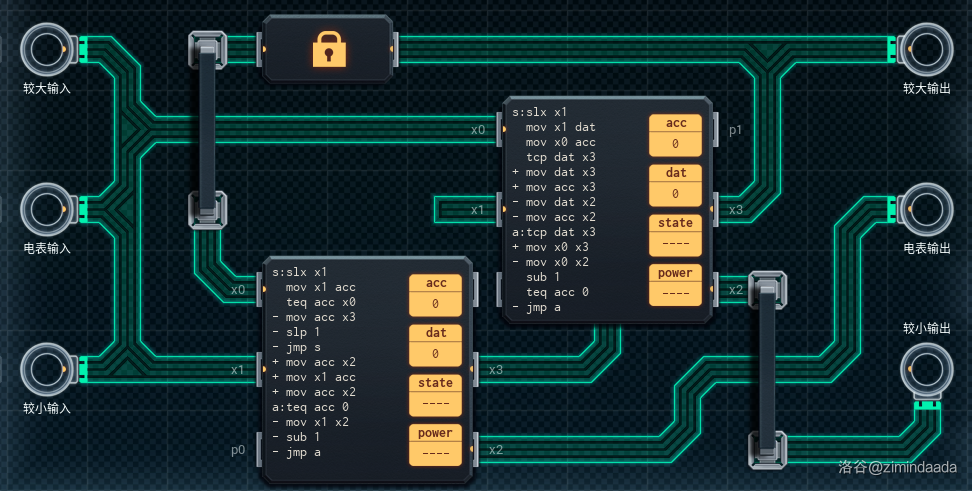Click the 'teq acc x0' code line
The height and width of the screenshot is (491, 972).
[x=320, y=302]
